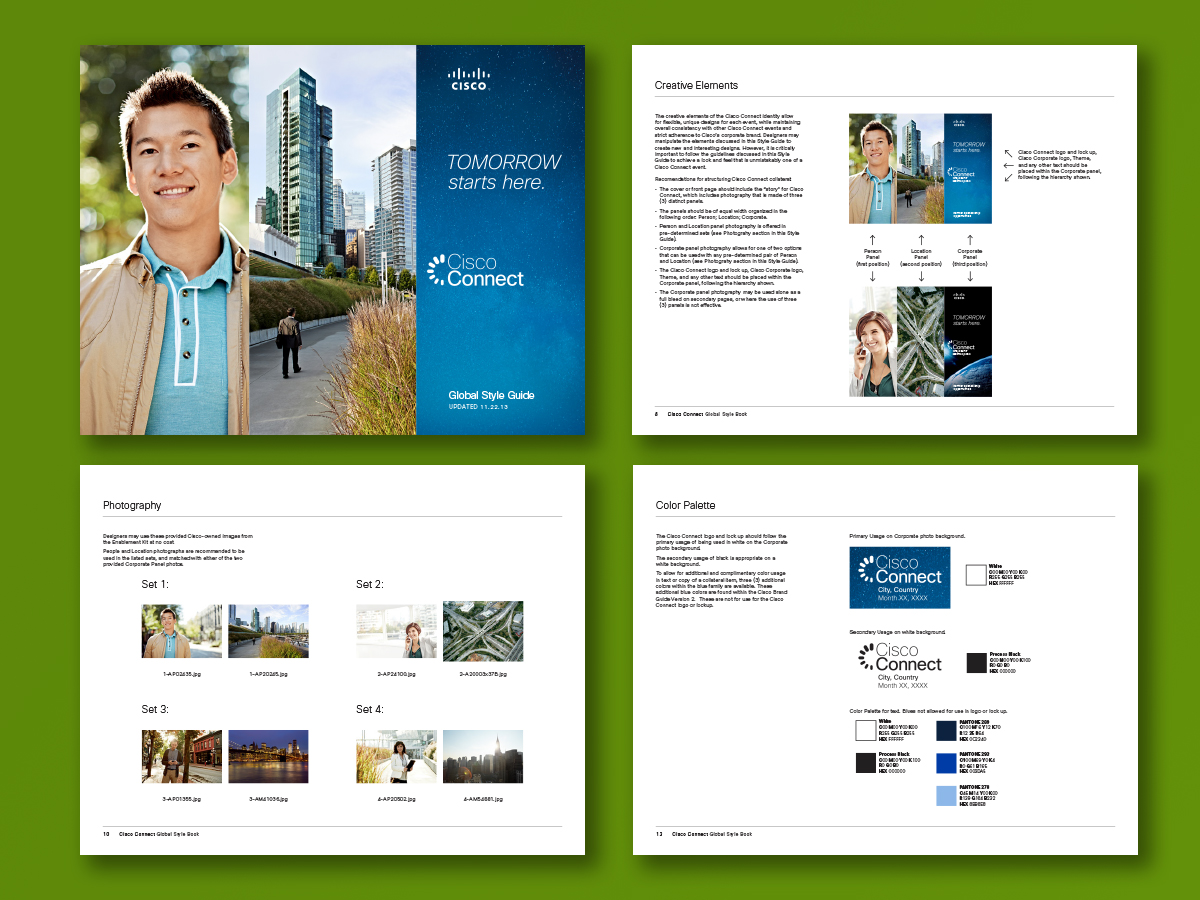Click the Cisco Connect logo on the cover
1200x900 pixels.
(475, 270)
